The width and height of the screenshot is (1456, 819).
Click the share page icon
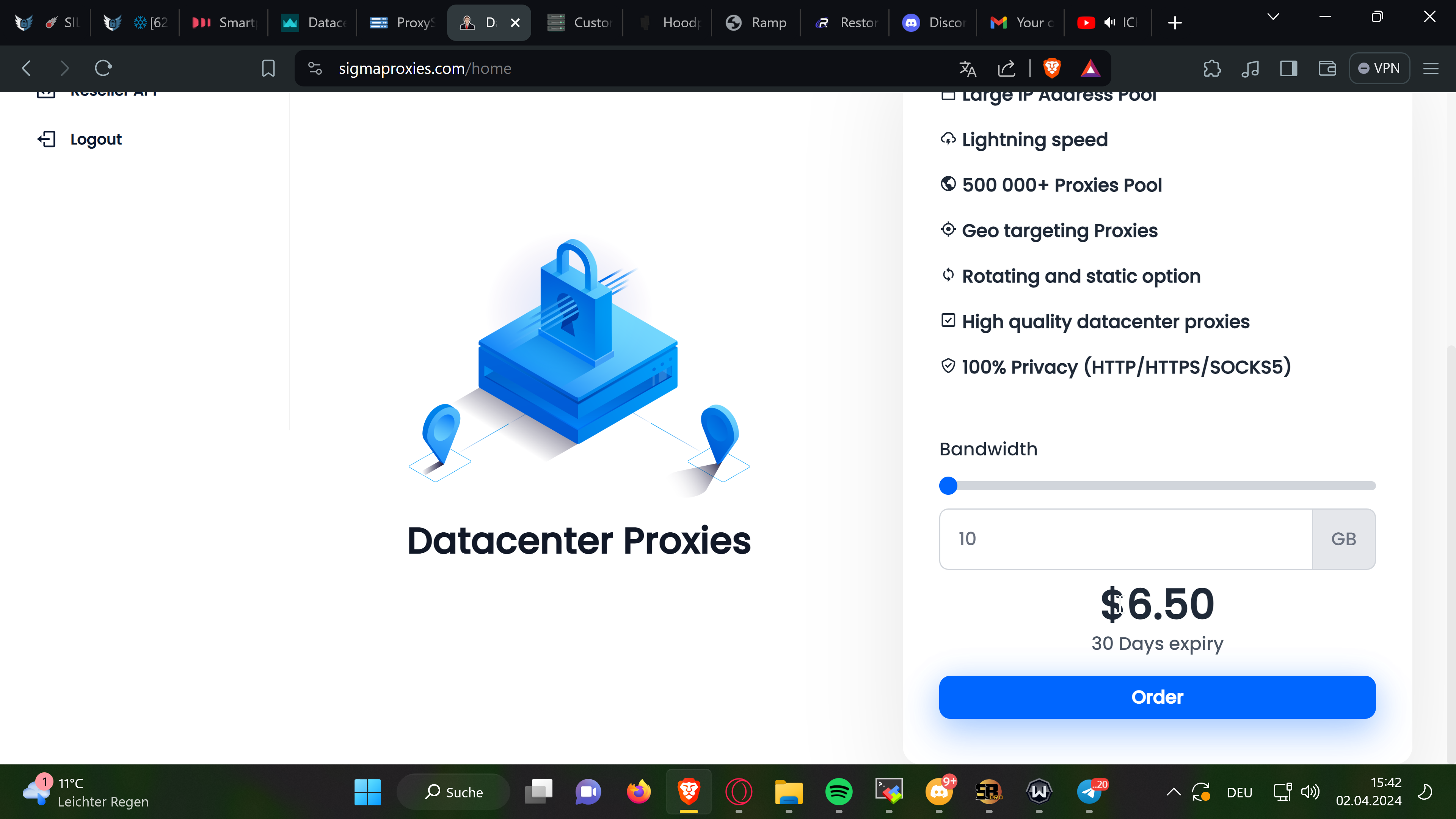pos(1007,68)
